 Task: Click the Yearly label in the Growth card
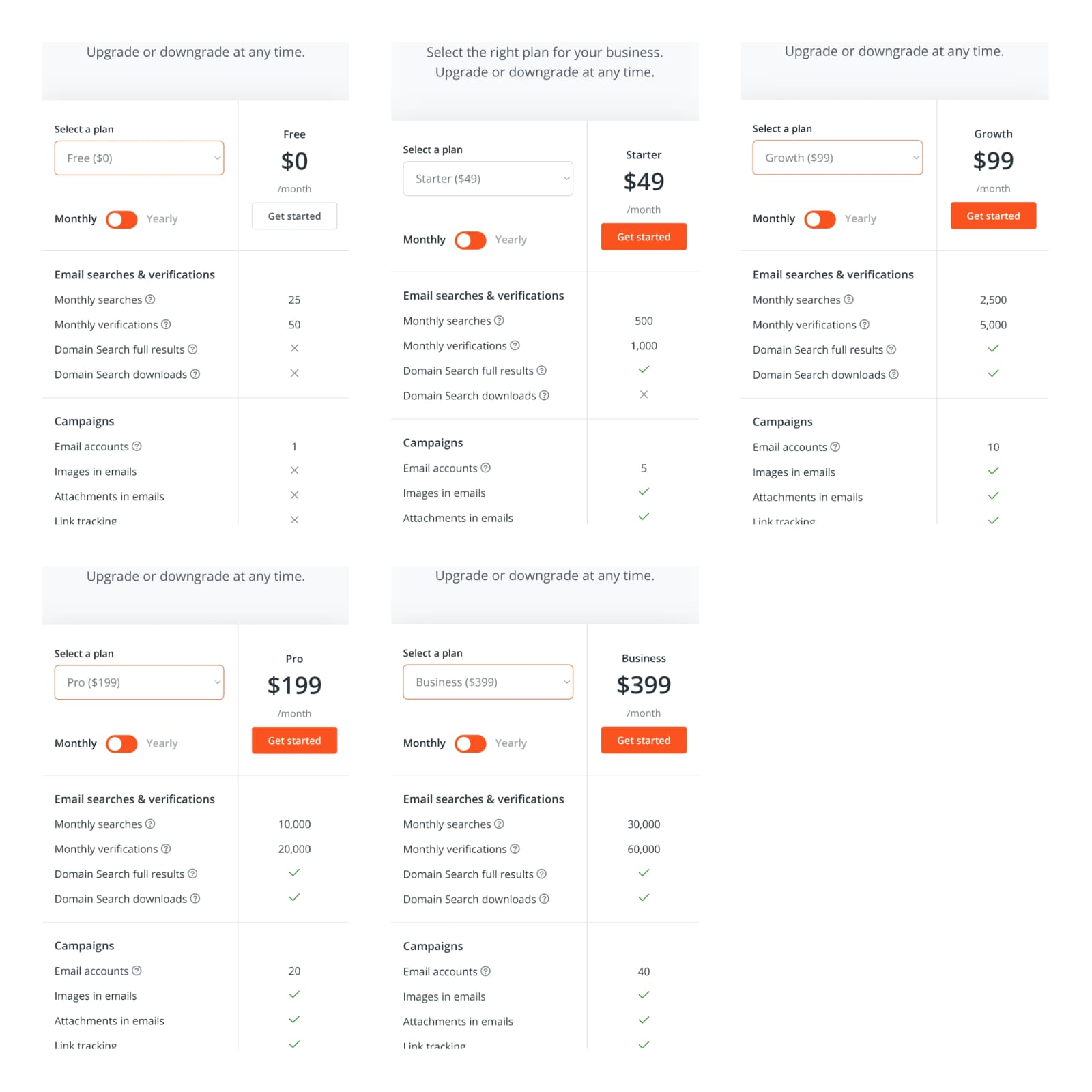coord(860,218)
